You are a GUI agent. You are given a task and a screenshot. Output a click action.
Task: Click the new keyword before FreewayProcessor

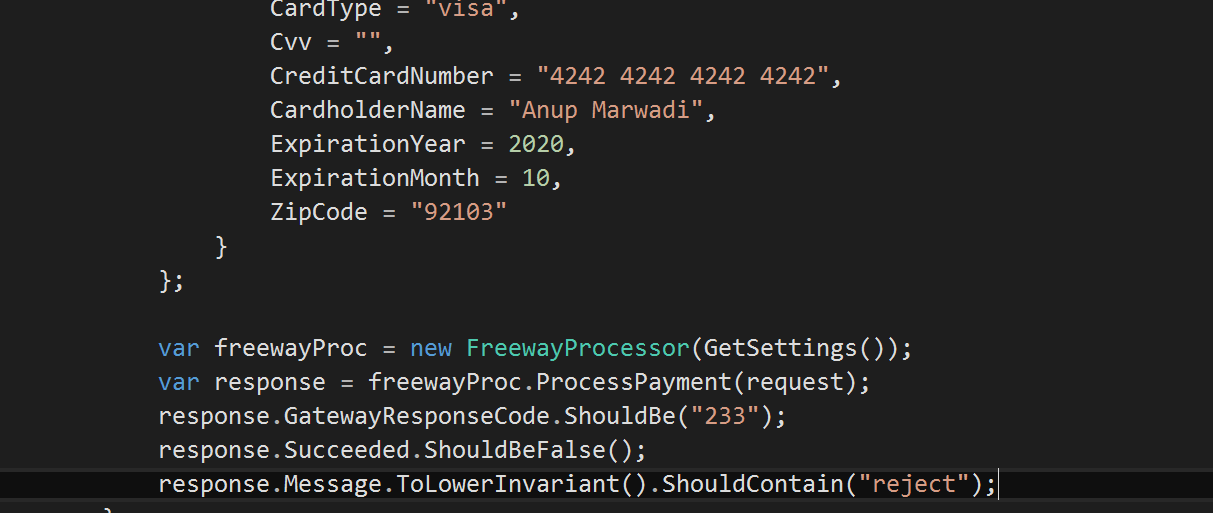pos(431,349)
